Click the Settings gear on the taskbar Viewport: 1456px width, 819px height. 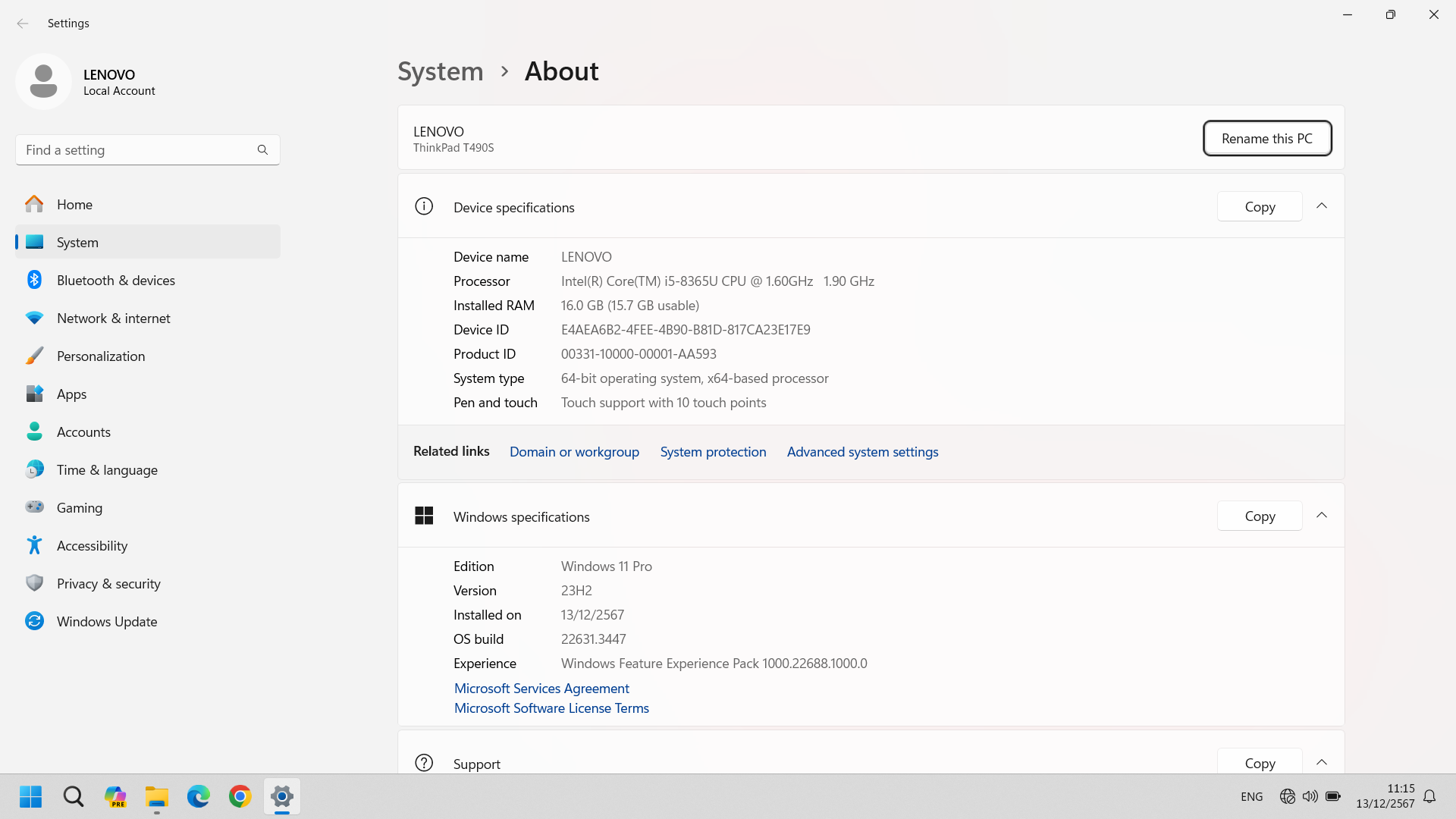pyautogui.click(x=282, y=796)
